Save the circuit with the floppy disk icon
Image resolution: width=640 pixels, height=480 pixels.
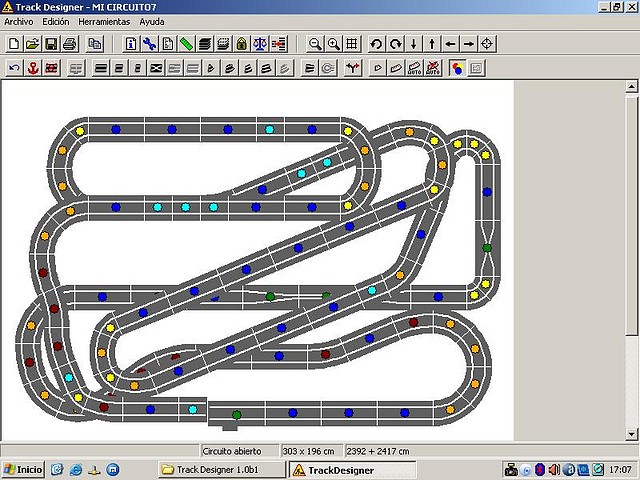[51, 44]
